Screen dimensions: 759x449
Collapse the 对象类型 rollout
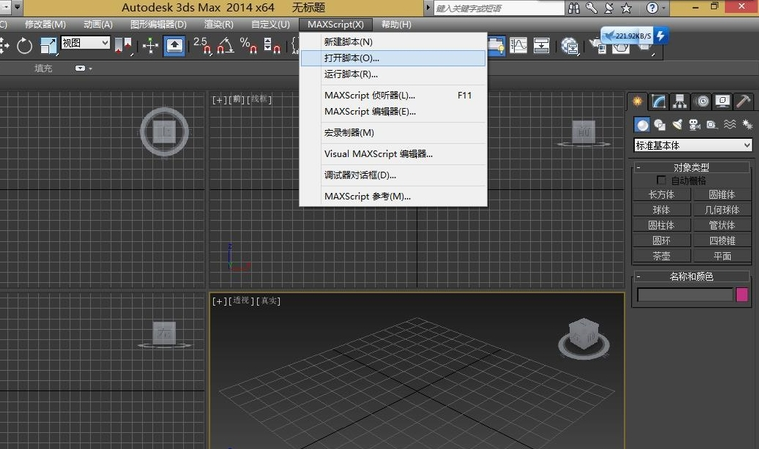coord(691,167)
